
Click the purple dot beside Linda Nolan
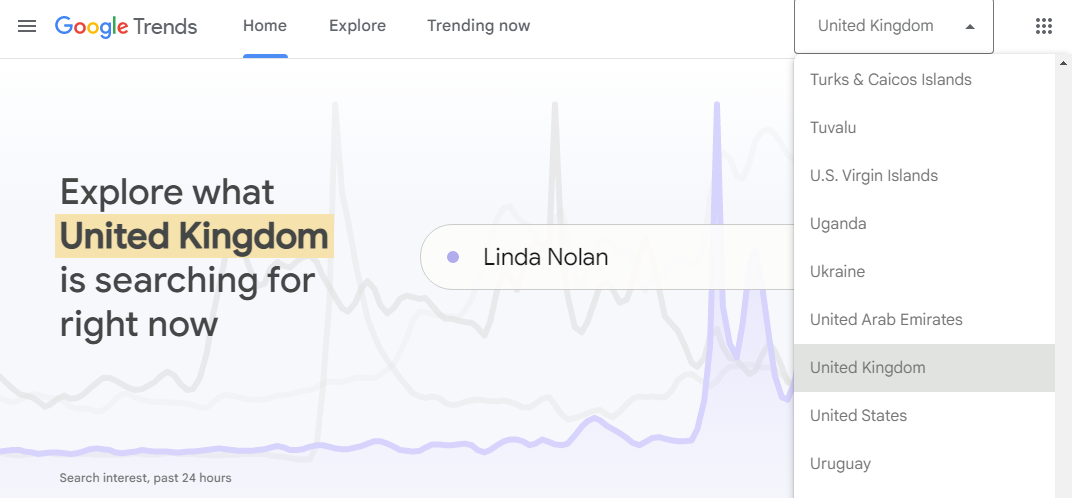click(x=453, y=257)
